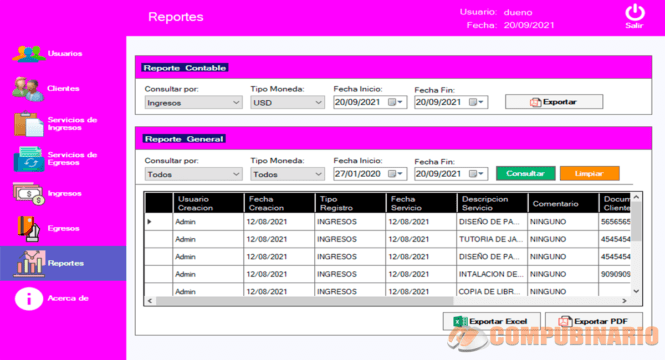The height and width of the screenshot is (360, 665).
Task: Go to Ingresos menu label
Action: tap(64, 193)
